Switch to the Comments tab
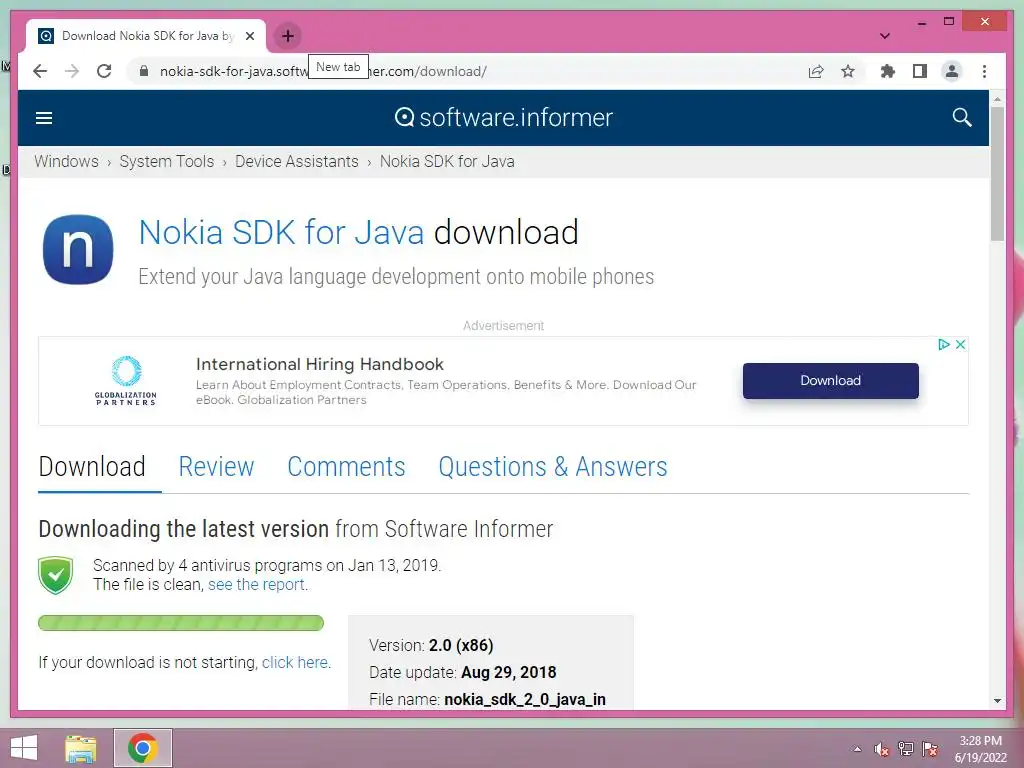The width and height of the screenshot is (1024, 768). point(346,467)
